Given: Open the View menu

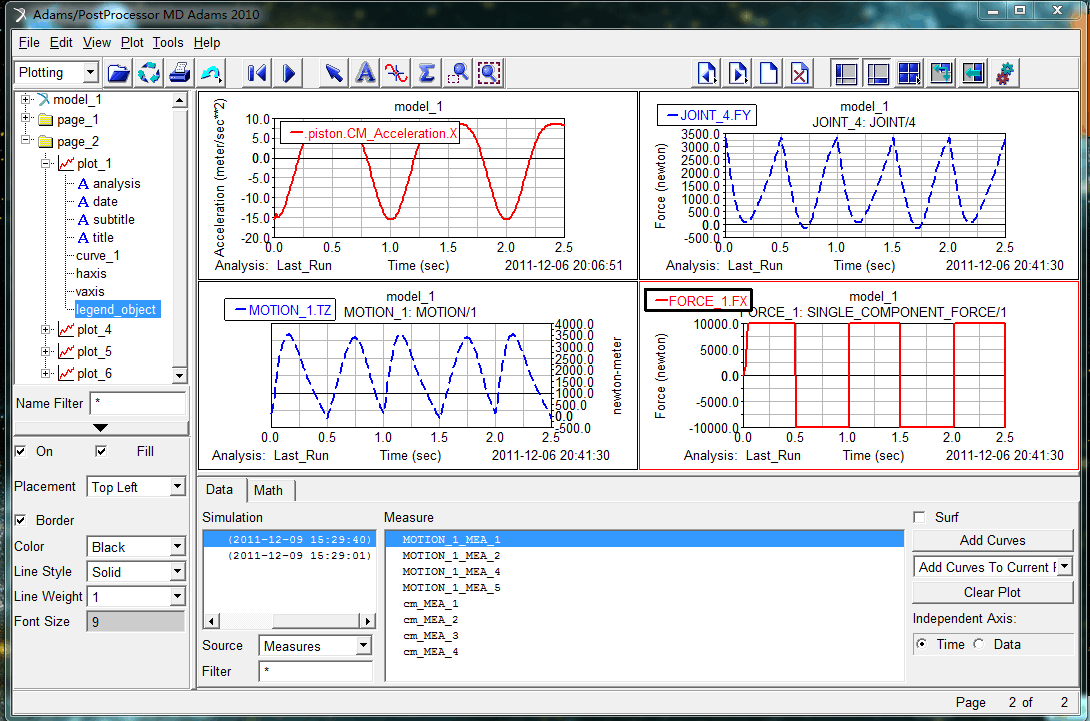Looking at the screenshot, I should pyautogui.click(x=97, y=42).
